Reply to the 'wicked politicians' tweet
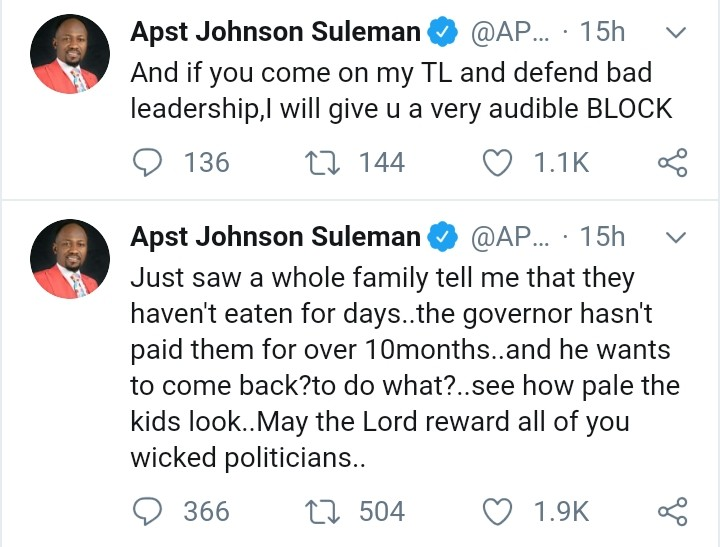This screenshot has height=547, width=720. coord(149,511)
